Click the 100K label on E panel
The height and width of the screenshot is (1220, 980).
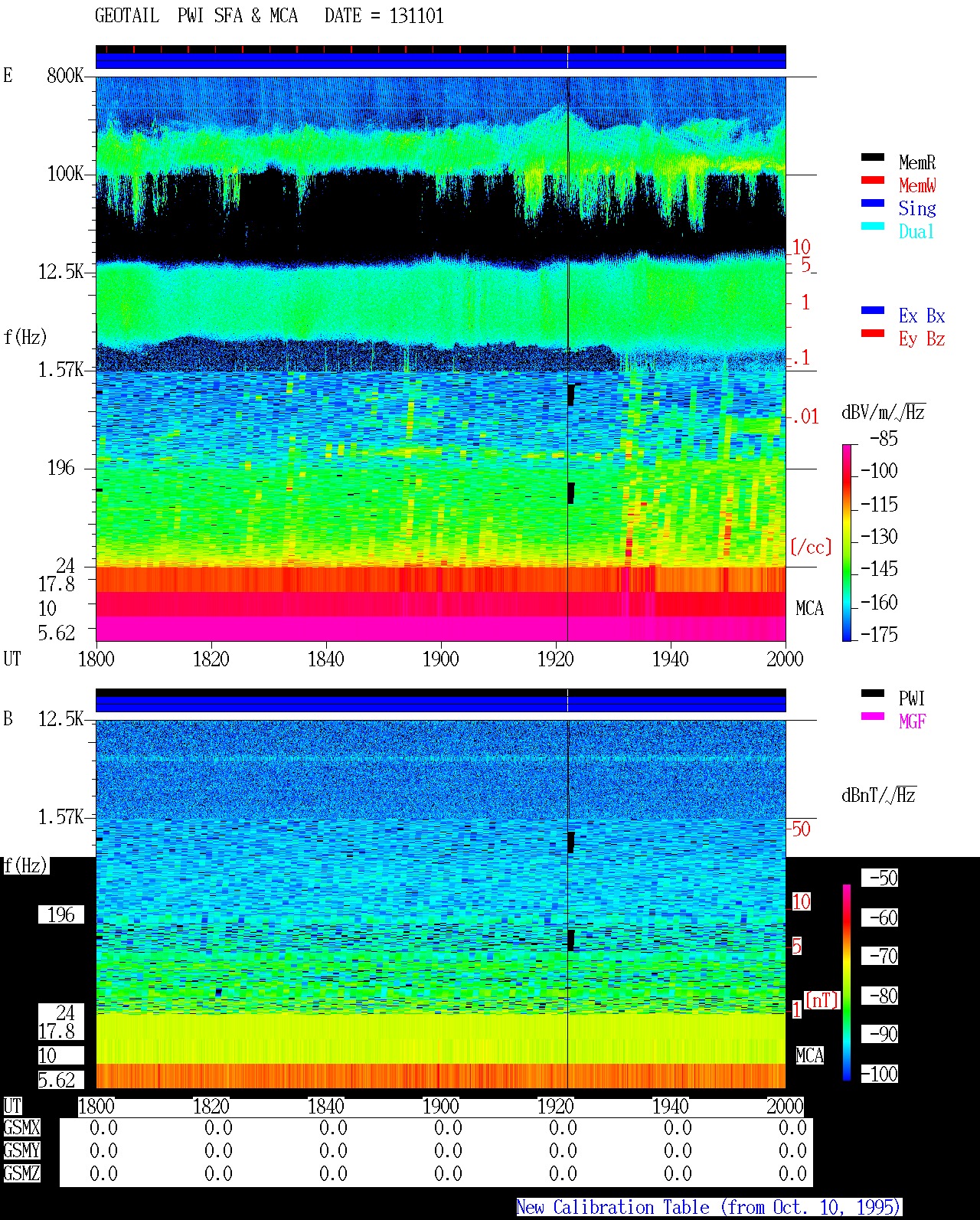pyautogui.click(x=65, y=174)
